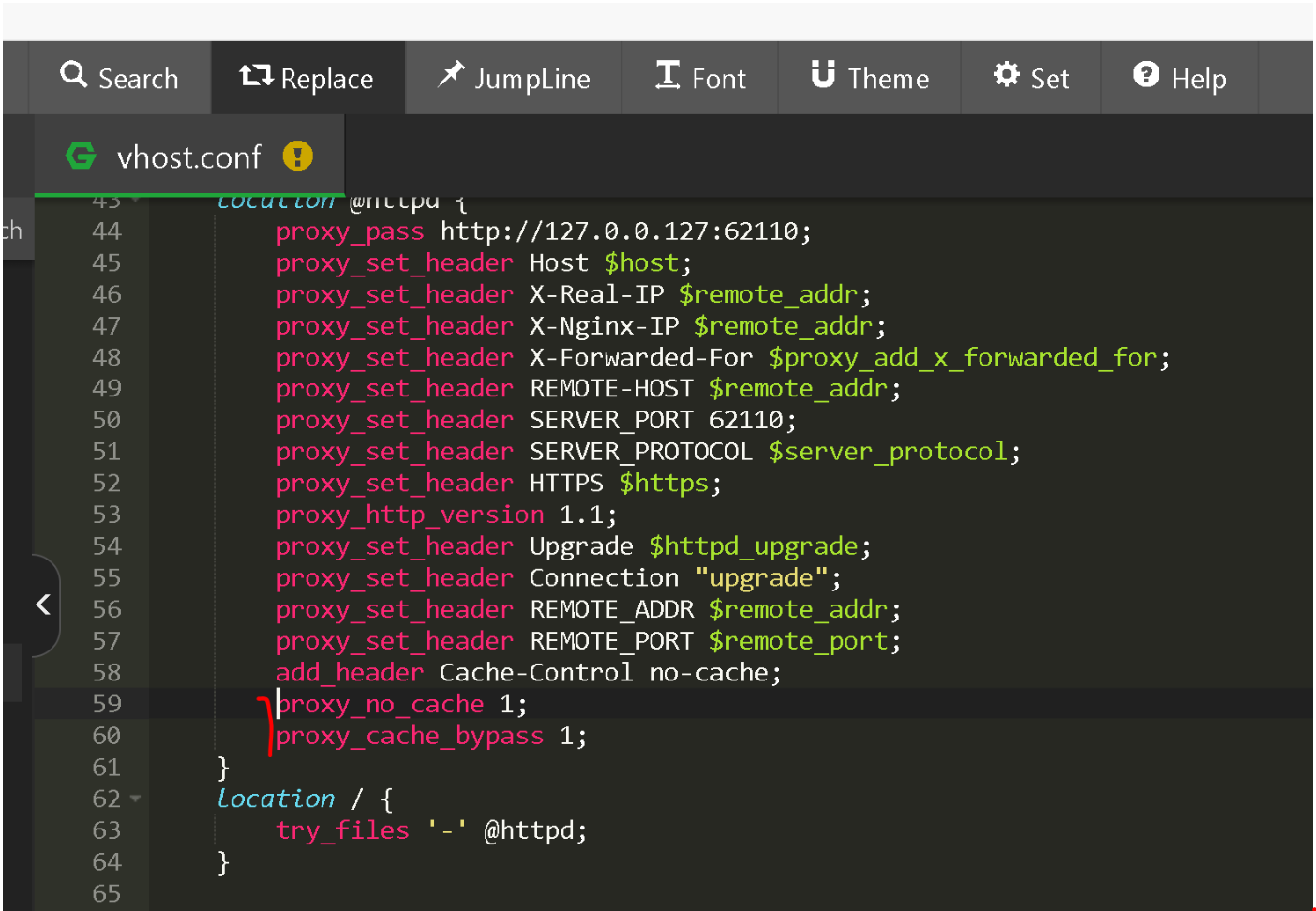The width and height of the screenshot is (1316, 911).
Task: Click the Theme magnet icon
Action: 823,74
